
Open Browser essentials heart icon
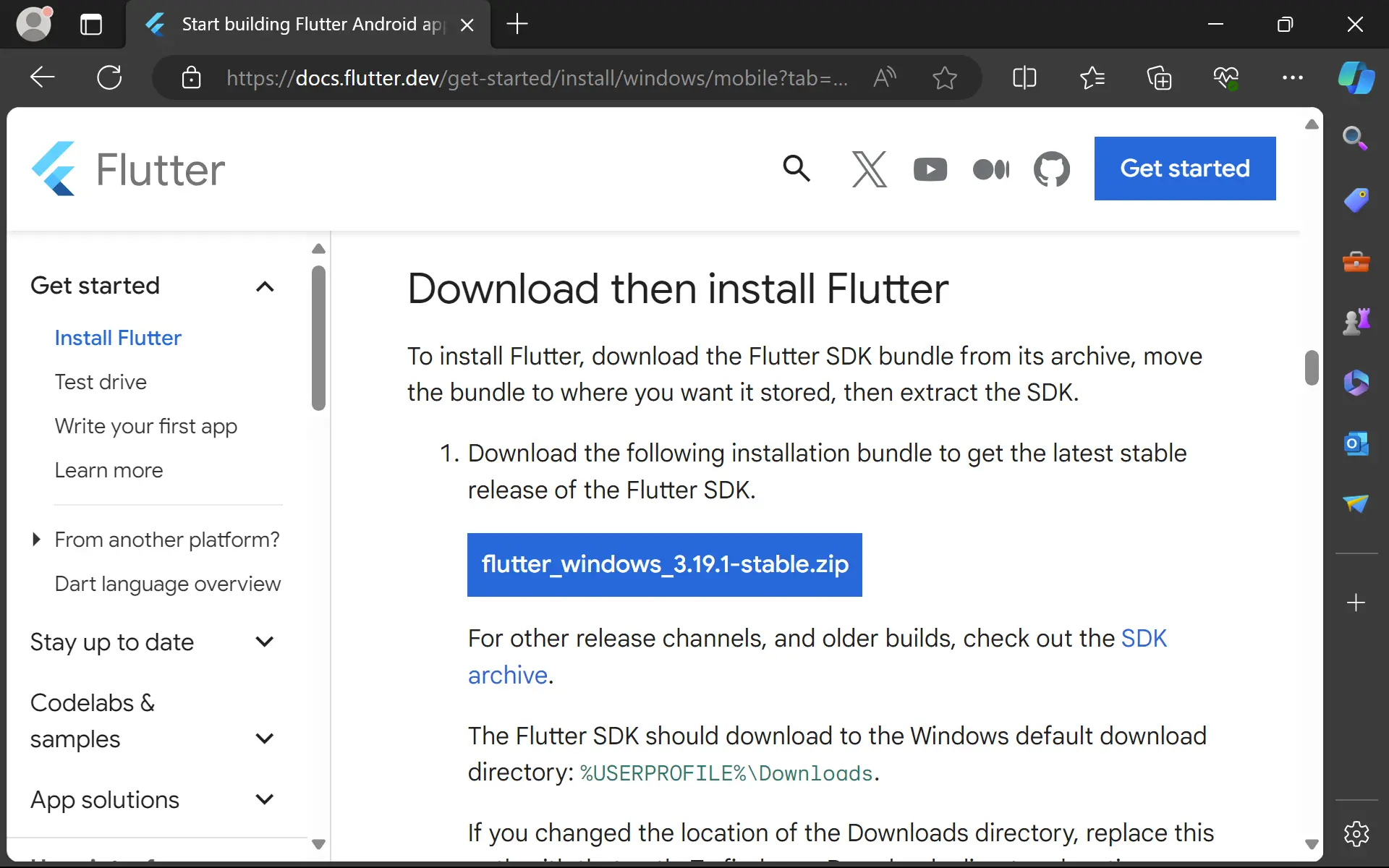click(1226, 77)
